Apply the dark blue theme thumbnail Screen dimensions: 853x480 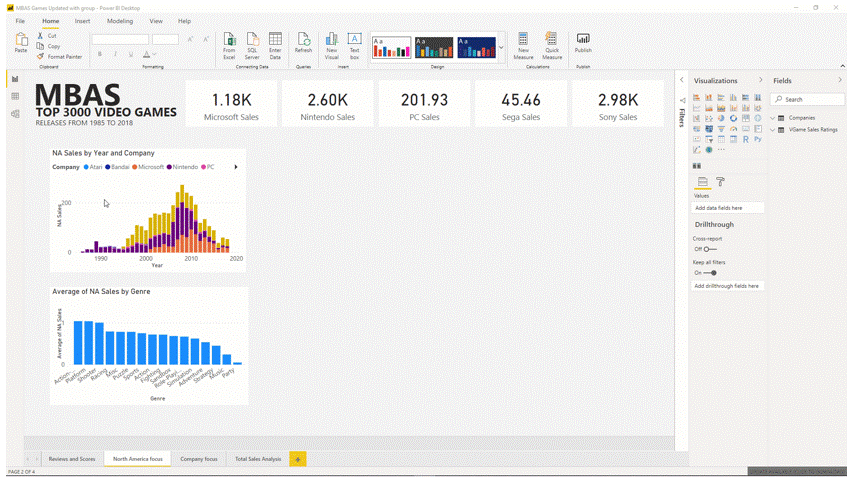pyautogui.click(x=476, y=47)
